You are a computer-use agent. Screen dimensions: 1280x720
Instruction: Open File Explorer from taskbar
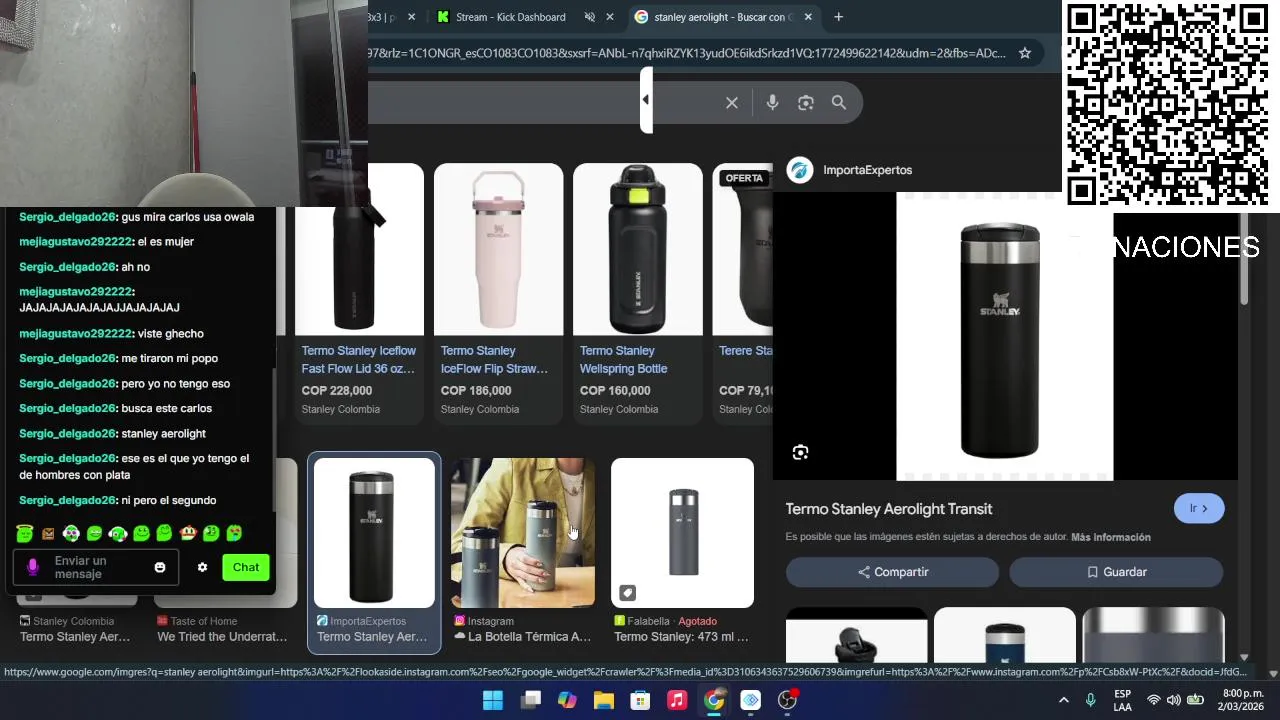[x=604, y=700]
